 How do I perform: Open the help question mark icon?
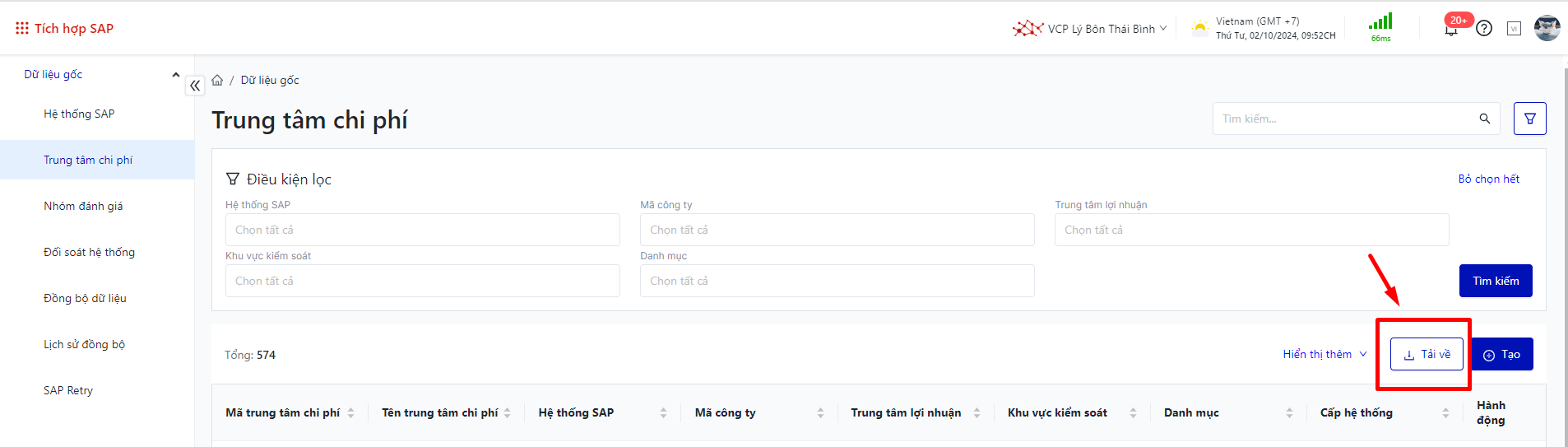(x=1484, y=28)
